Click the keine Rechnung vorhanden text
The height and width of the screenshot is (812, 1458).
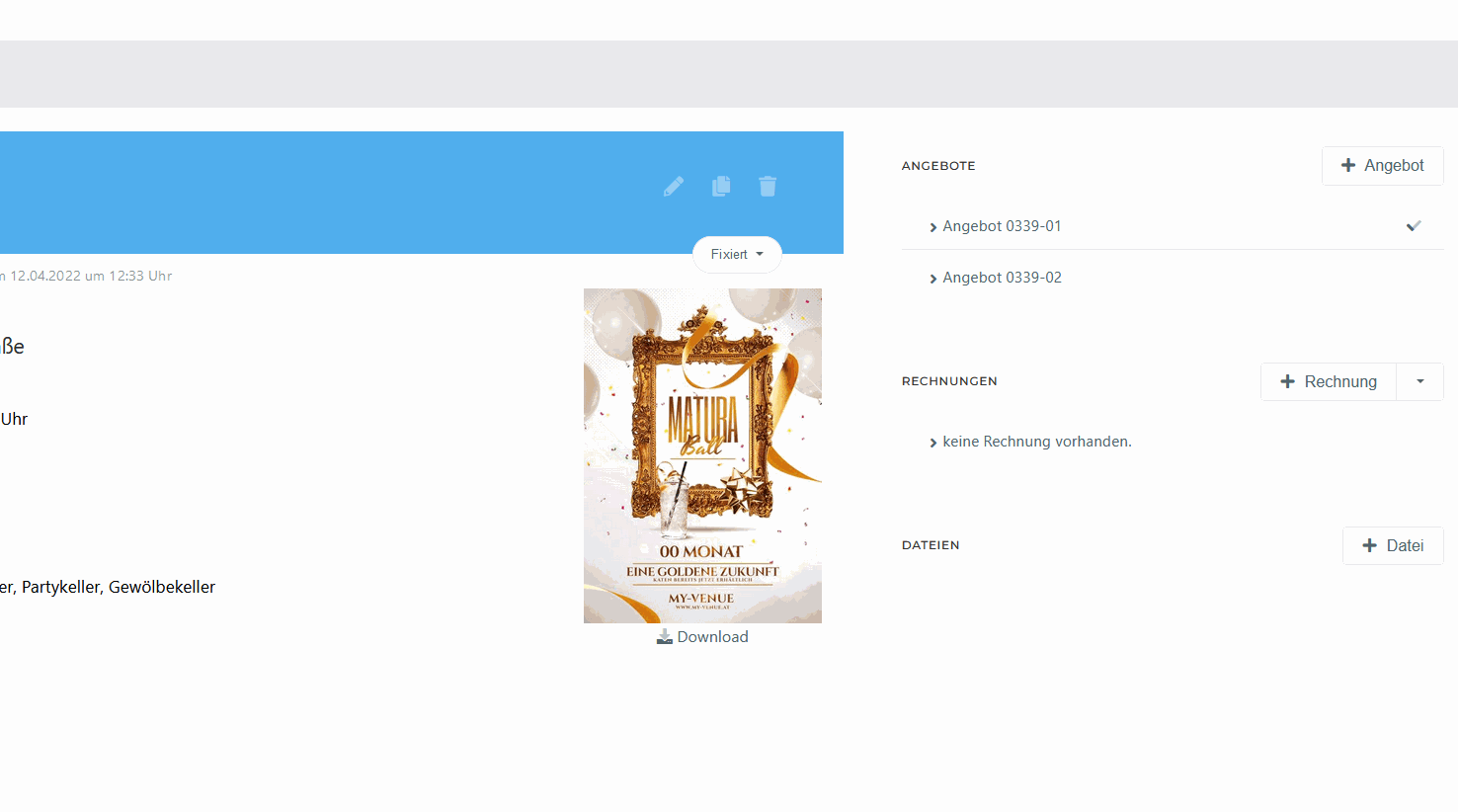tap(1036, 442)
